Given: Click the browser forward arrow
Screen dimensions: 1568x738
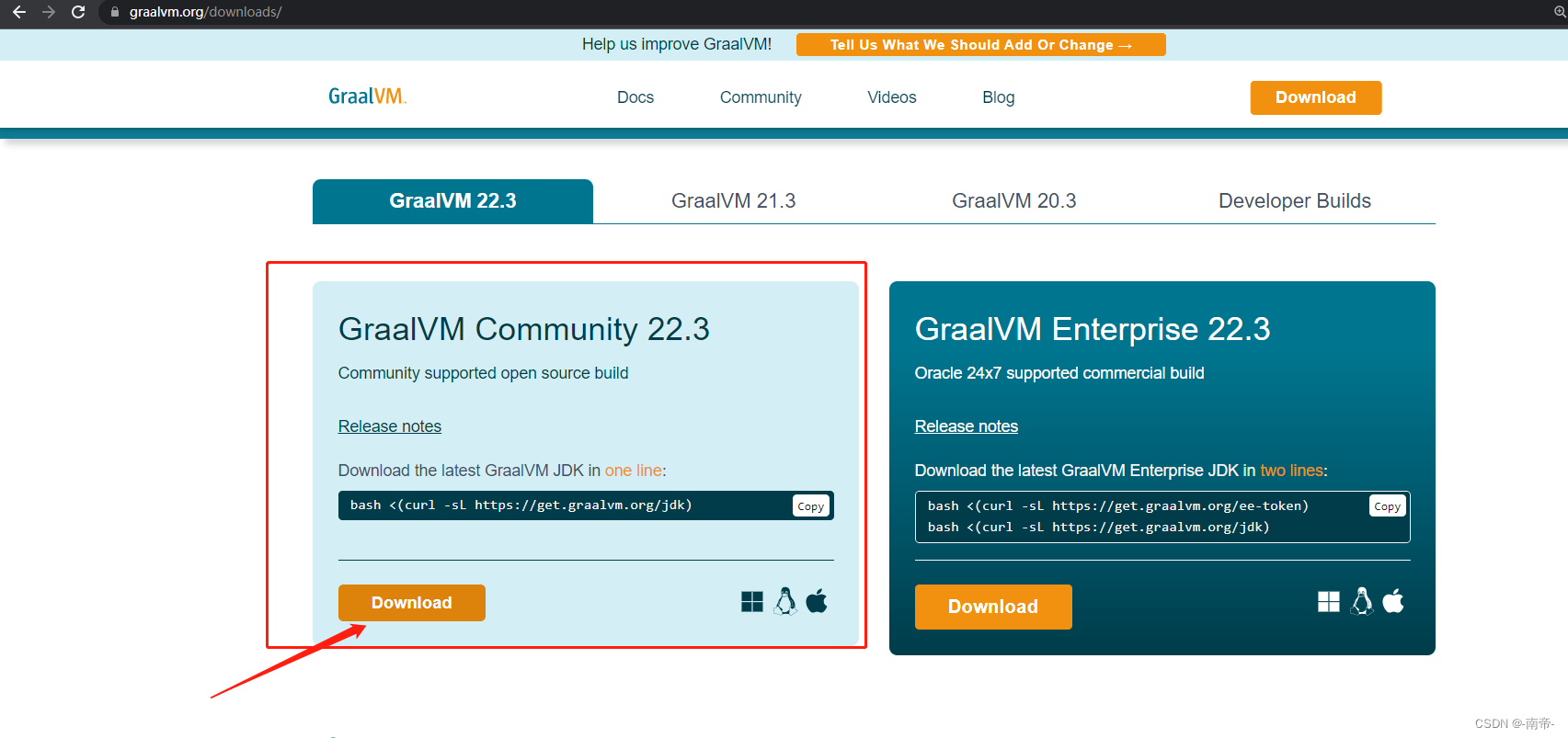Looking at the screenshot, I should point(49,12).
